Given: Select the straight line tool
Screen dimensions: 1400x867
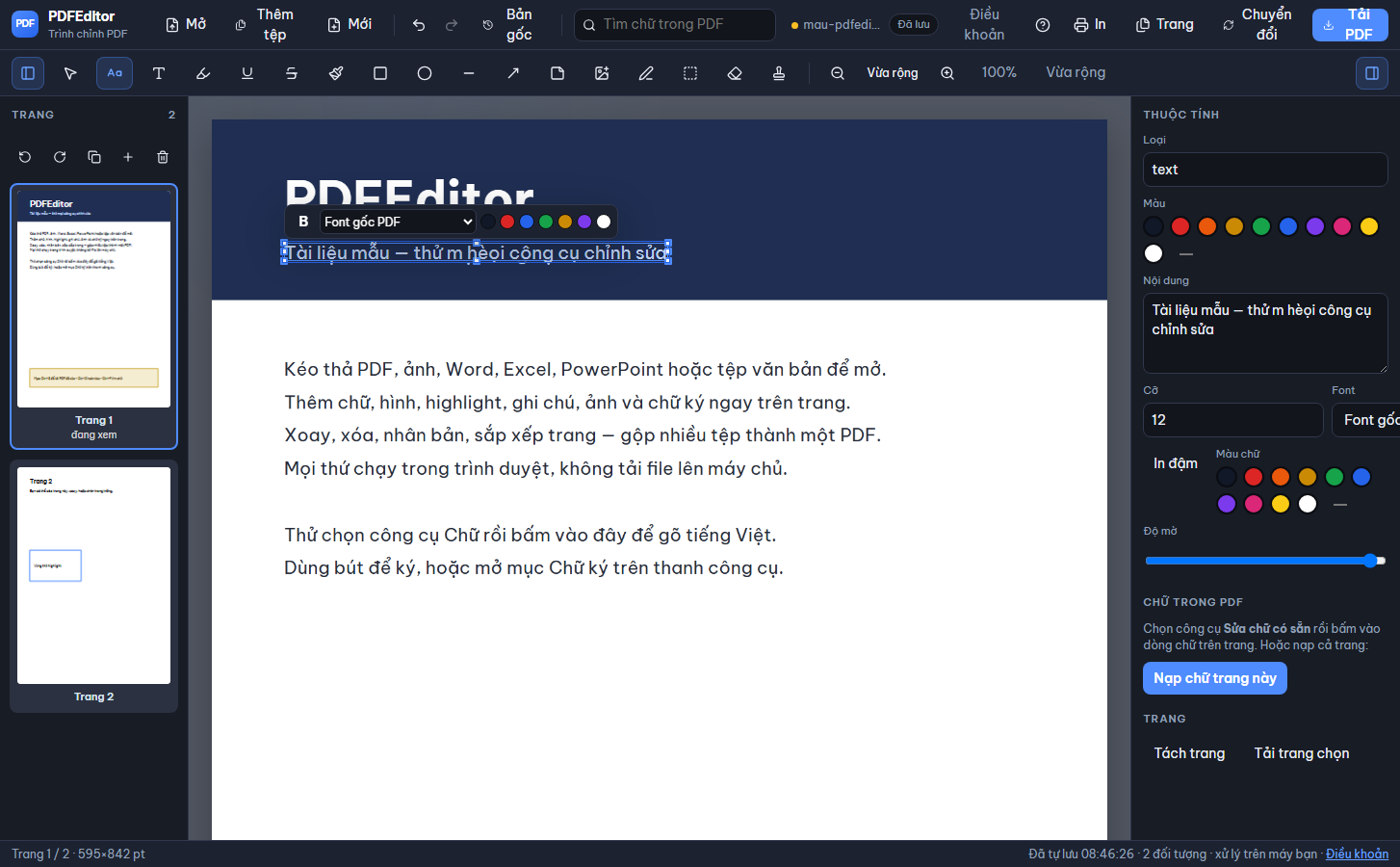Looking at the screenshot, I should click(469, 73).
